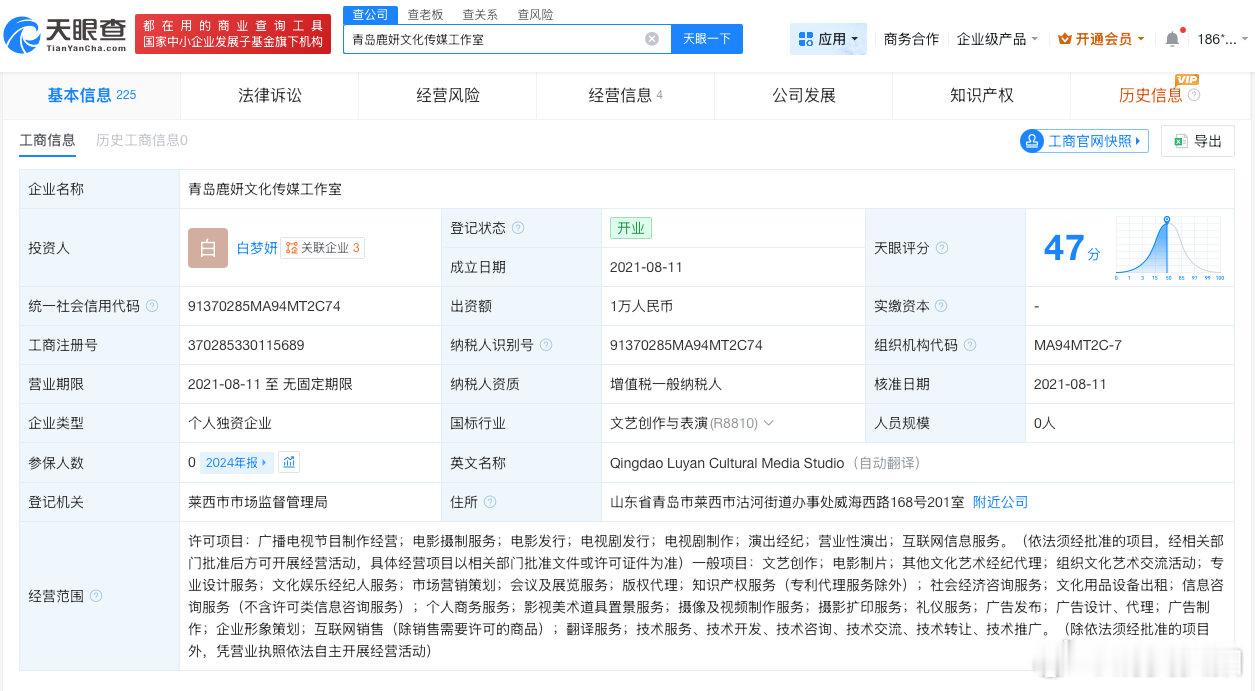Click registration number 370285330115689

coord(246,345)
